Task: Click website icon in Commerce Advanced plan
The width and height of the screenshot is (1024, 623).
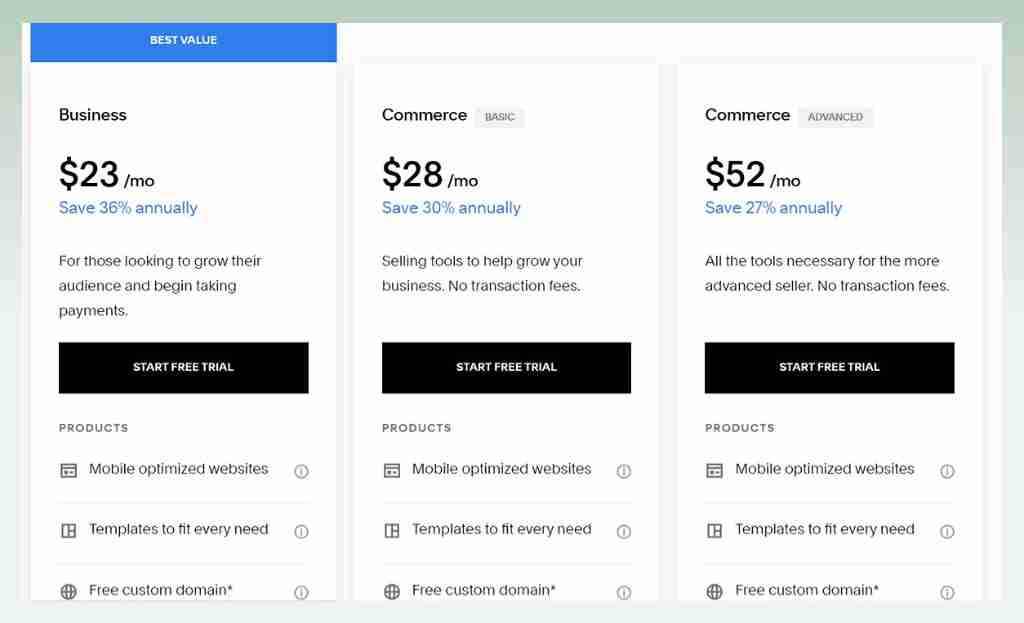Action: (714, 470)
